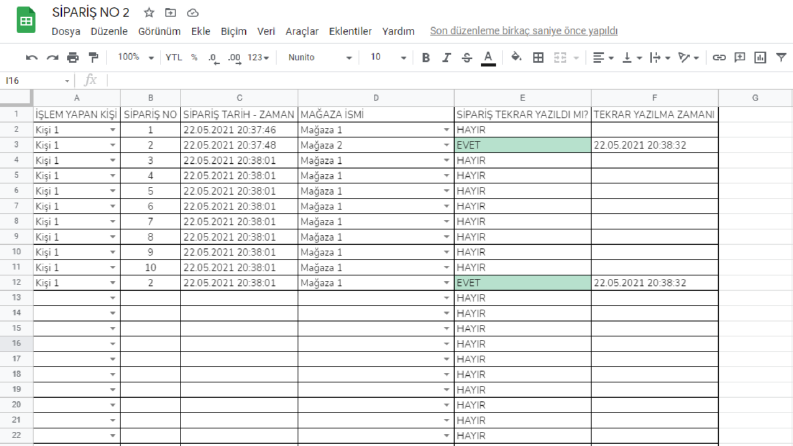Open last edit history link
This screenshot has height=446, width=793.
523,31
